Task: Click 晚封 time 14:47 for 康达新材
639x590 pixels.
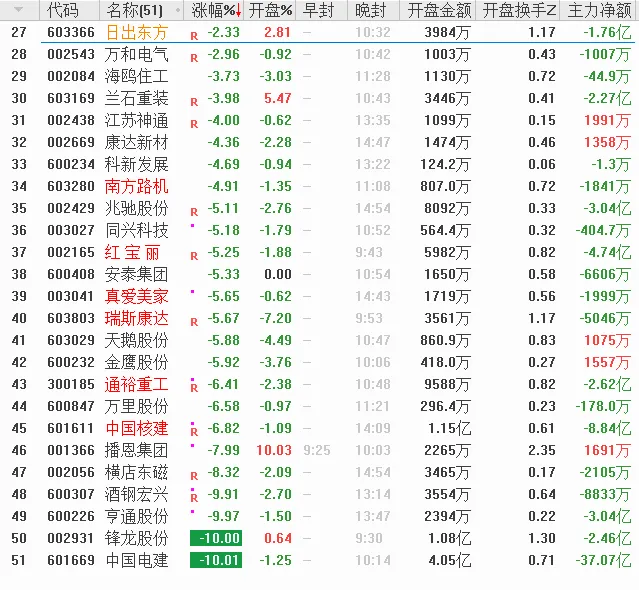Action: tap(372, 142)
